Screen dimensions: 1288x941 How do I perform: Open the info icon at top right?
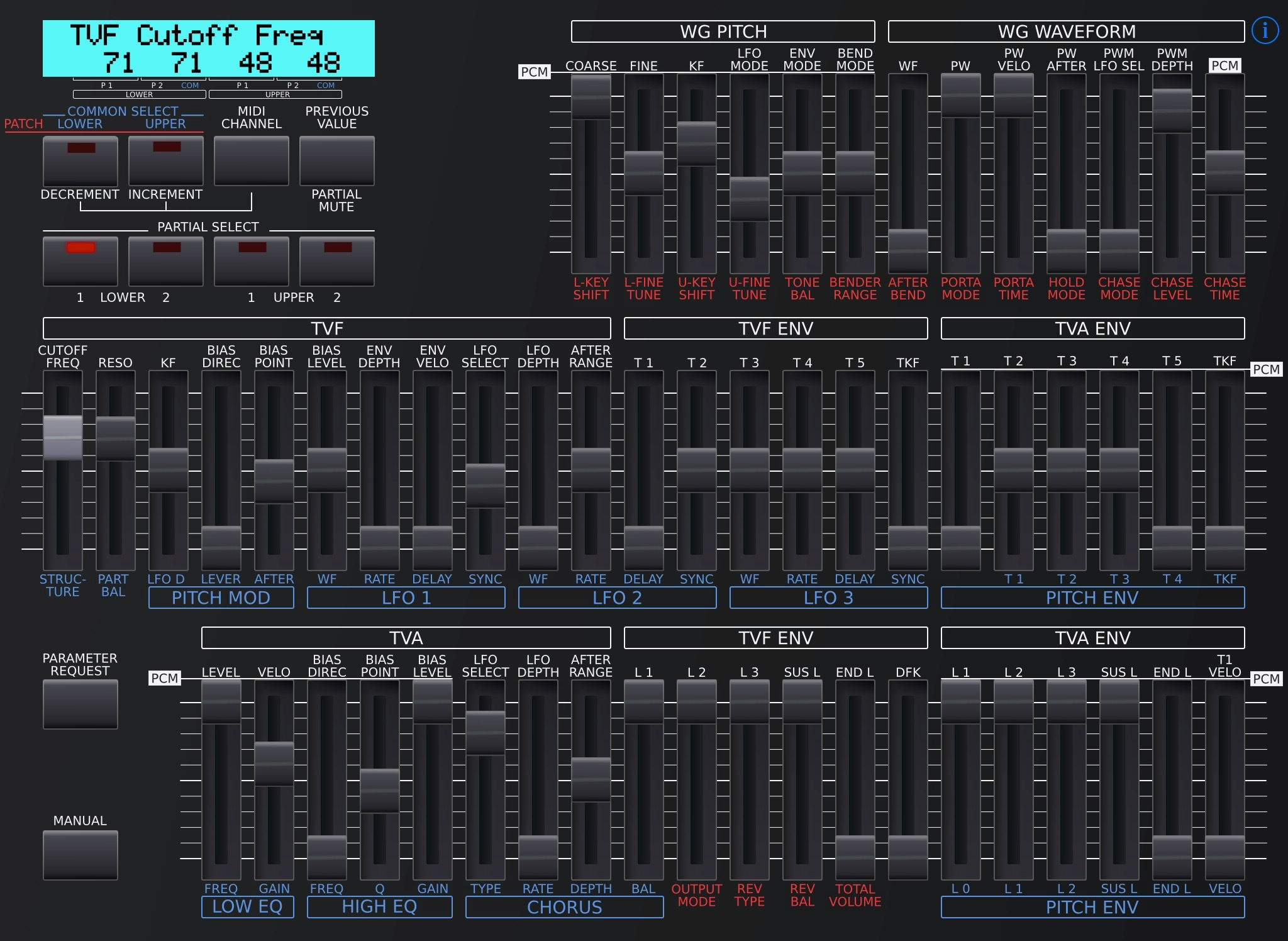[1265, 31]
